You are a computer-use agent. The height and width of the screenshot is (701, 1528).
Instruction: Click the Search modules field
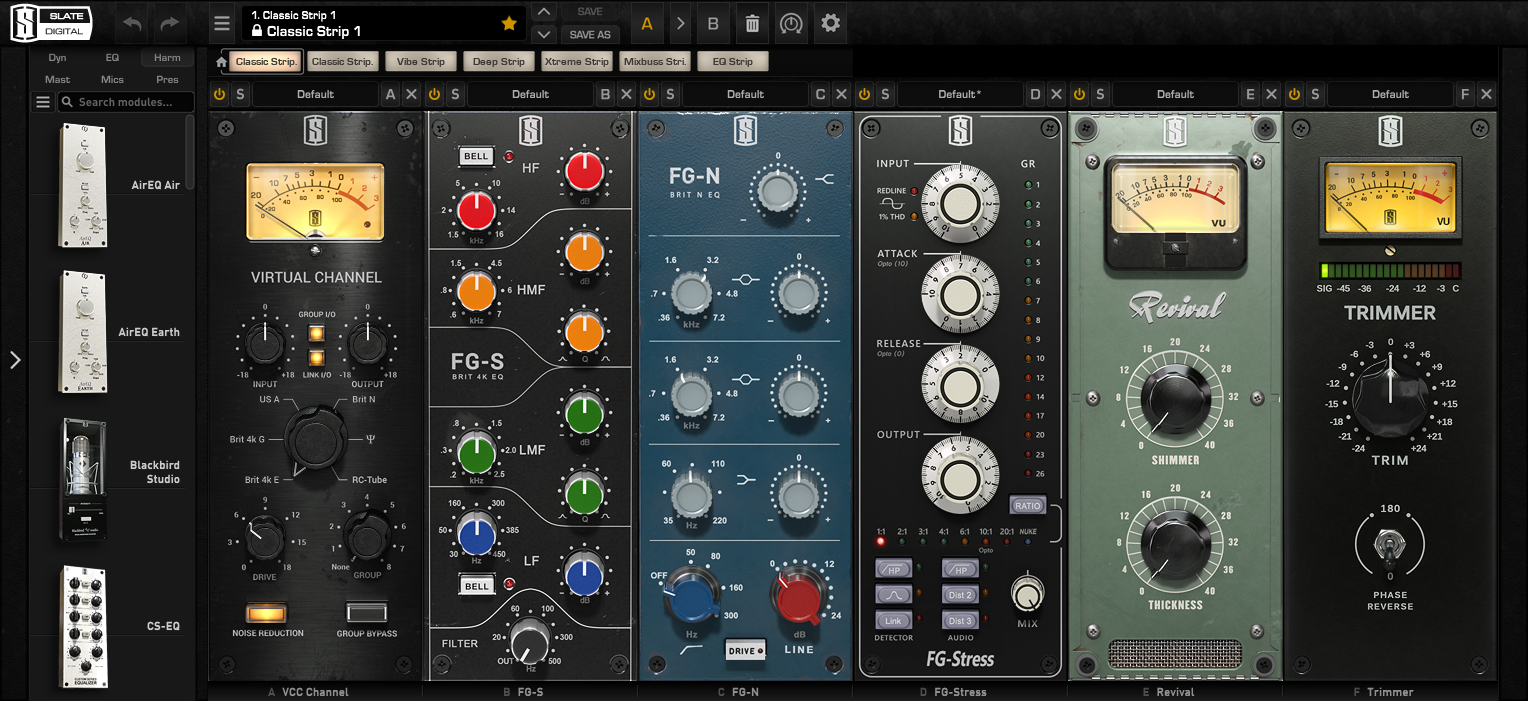[x=126, y=102]
